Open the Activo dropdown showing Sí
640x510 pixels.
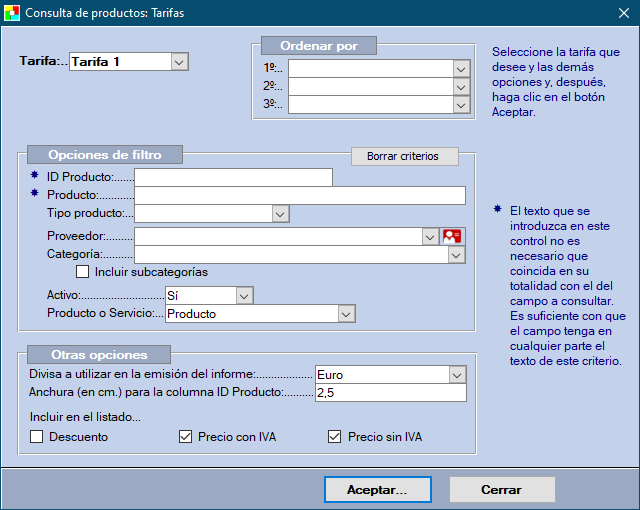[244, 296]
